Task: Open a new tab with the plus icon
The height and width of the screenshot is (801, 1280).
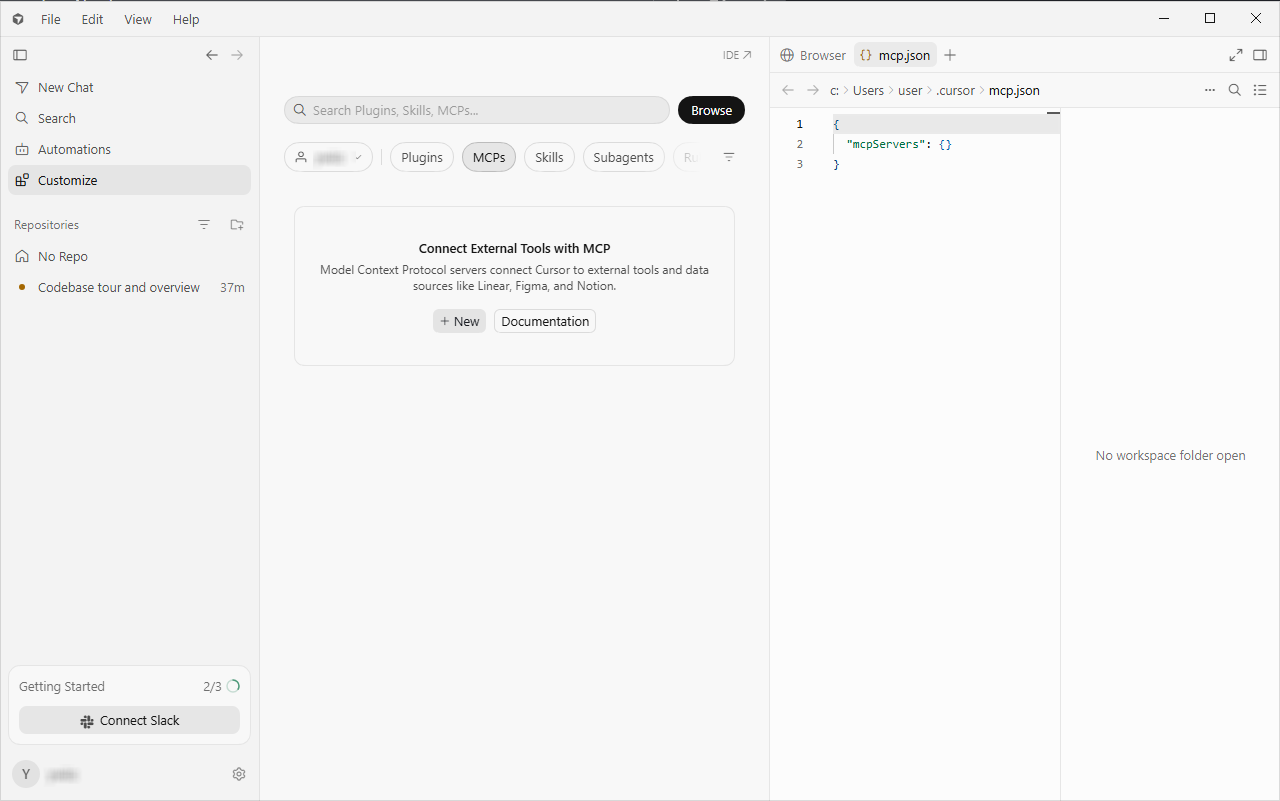Action: pos(950,55)
